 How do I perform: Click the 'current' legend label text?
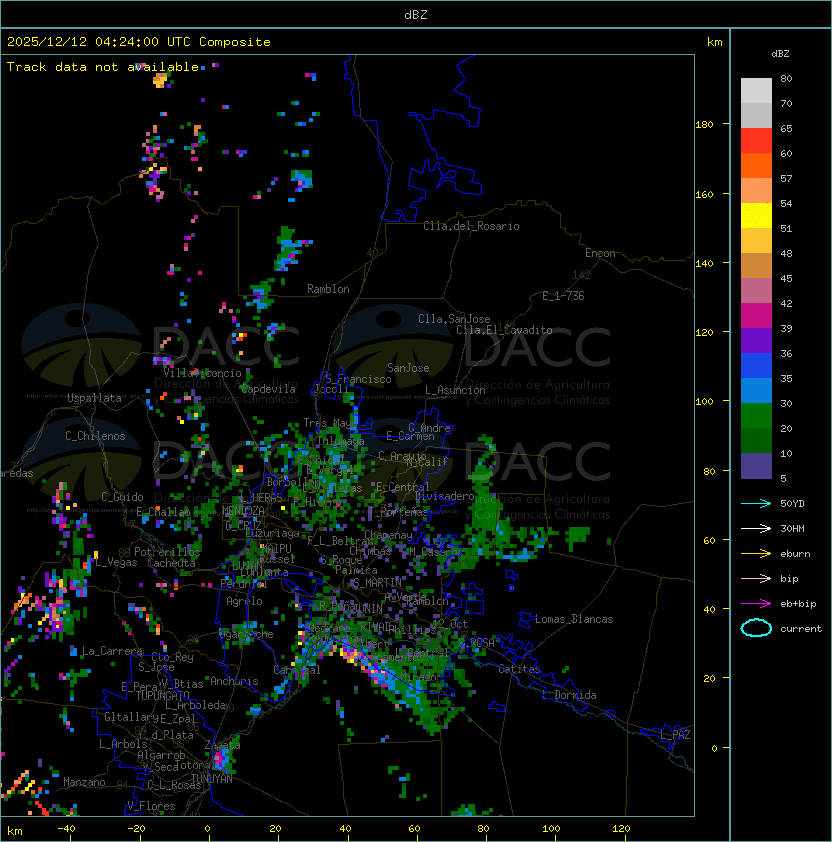point(801,628)
